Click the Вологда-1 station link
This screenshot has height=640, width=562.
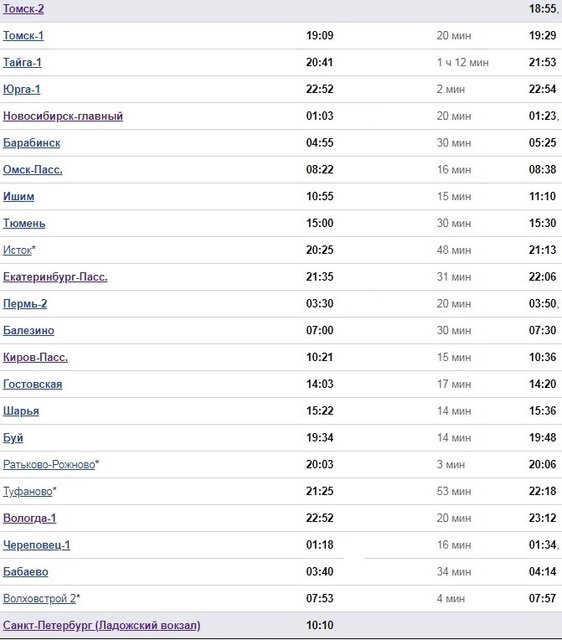point(29,518)
